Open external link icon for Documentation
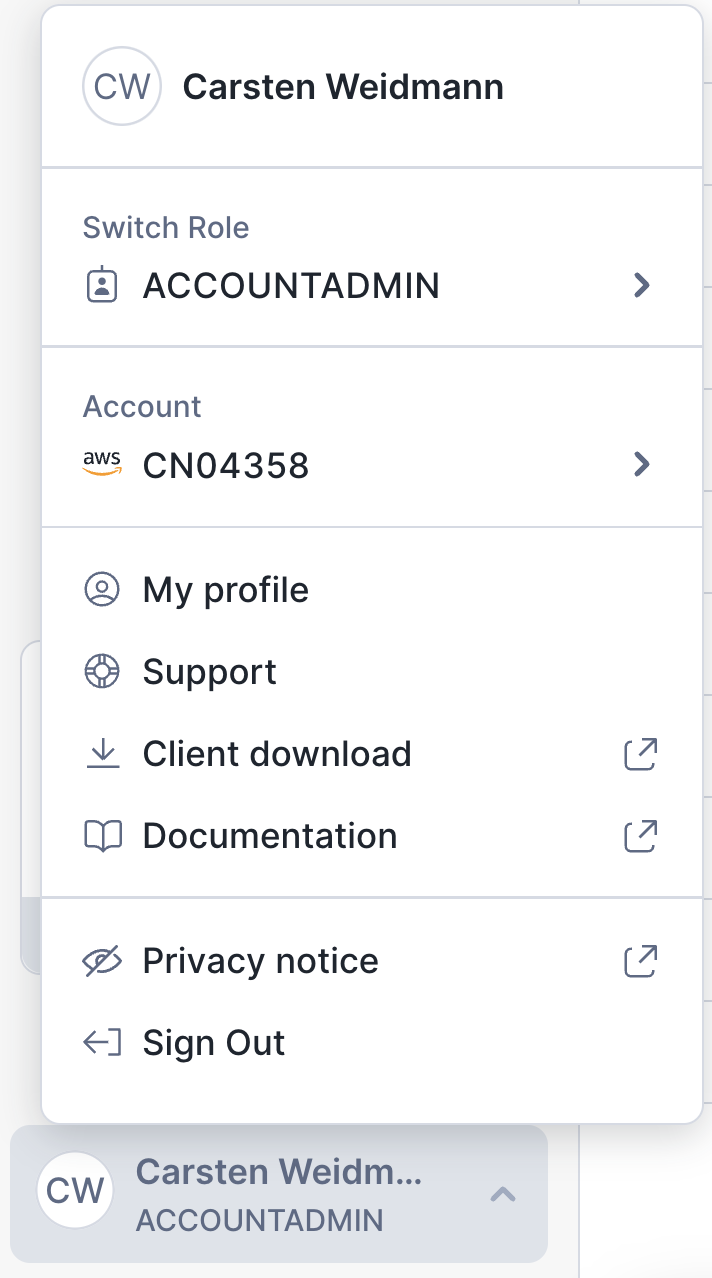 click(x=641, y=836)
